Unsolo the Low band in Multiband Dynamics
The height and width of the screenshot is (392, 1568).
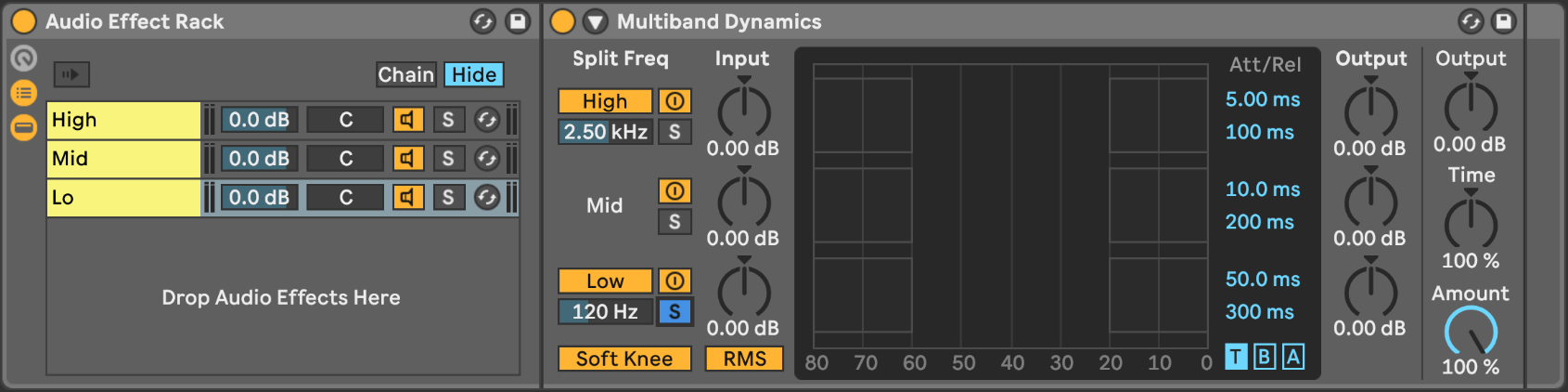coord(675,312)
